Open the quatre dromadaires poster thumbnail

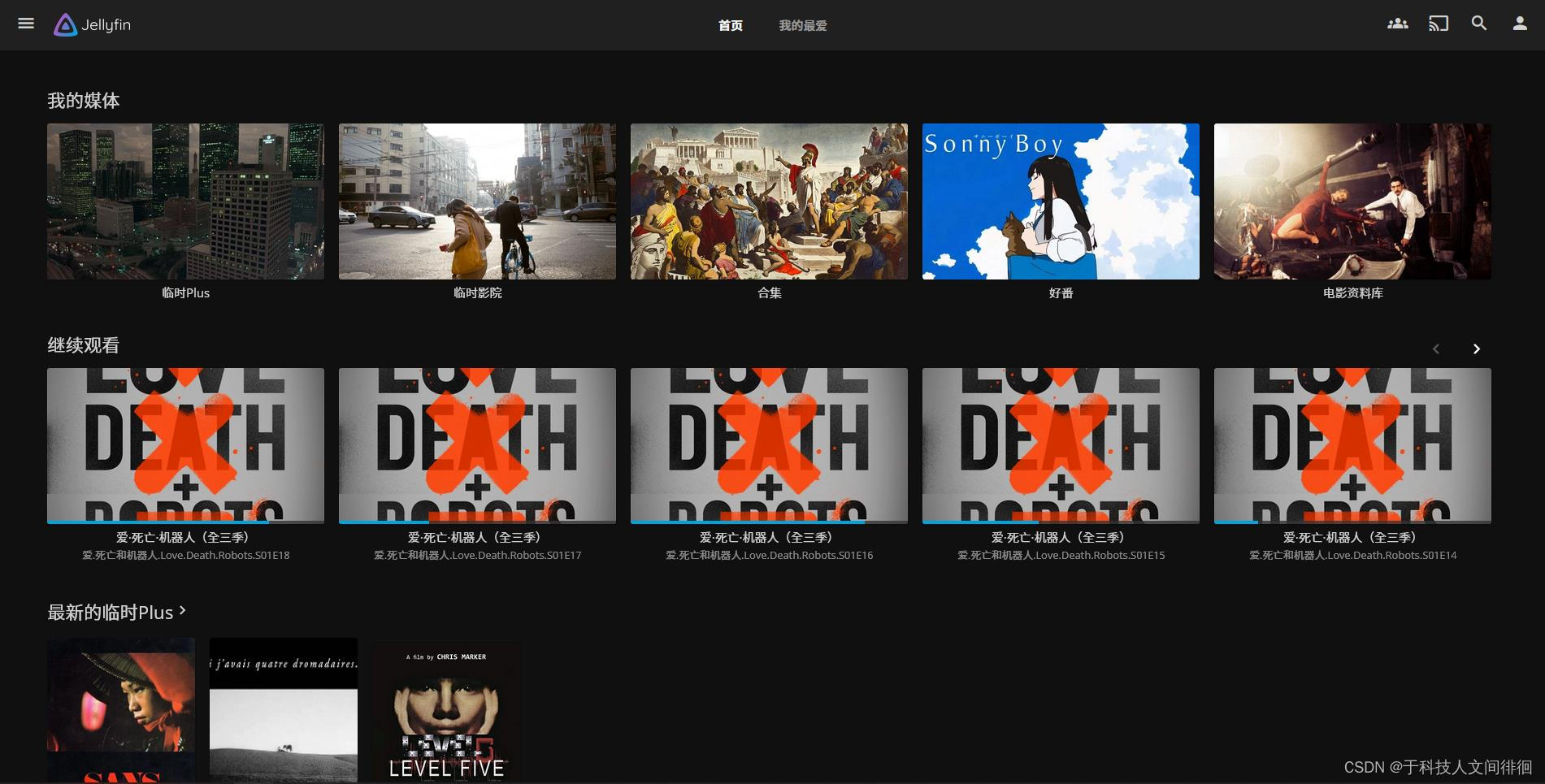283,710
